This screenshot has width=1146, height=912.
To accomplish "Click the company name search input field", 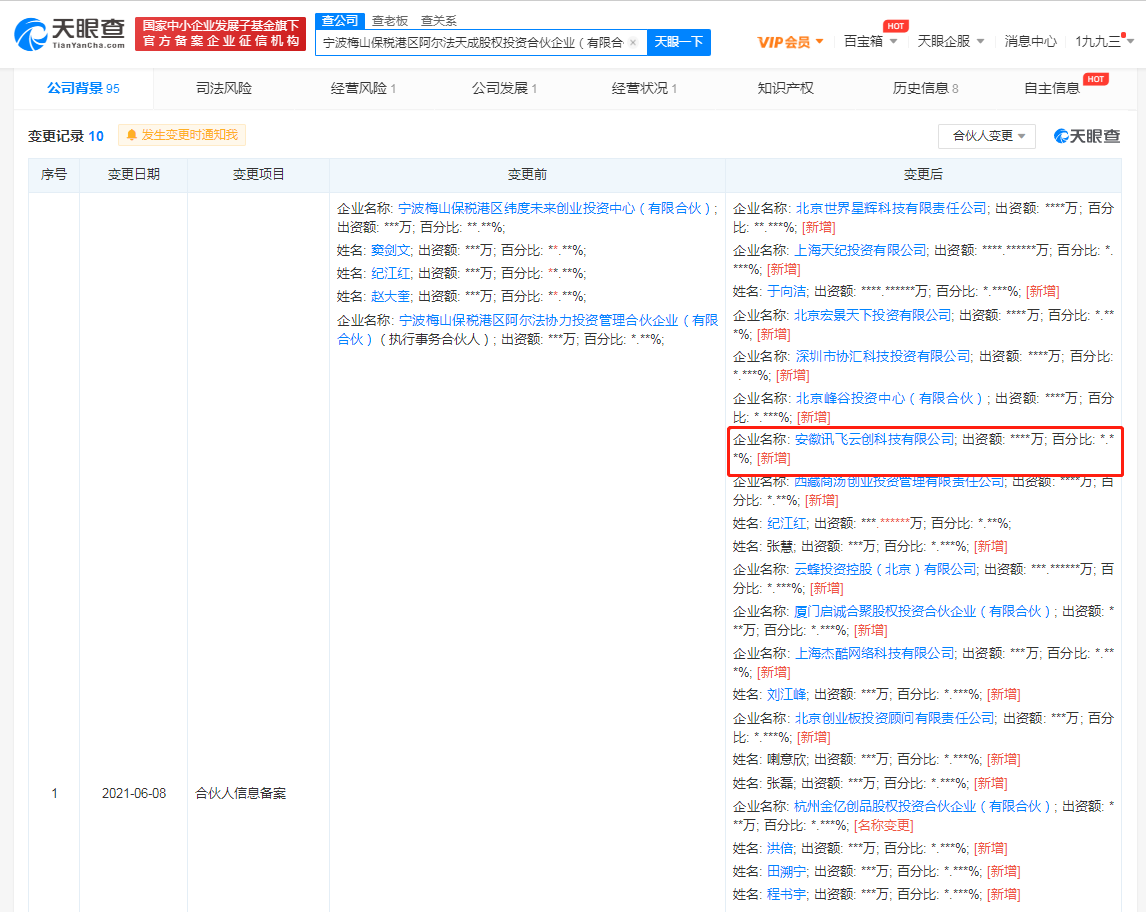I will tap(470, 42).
